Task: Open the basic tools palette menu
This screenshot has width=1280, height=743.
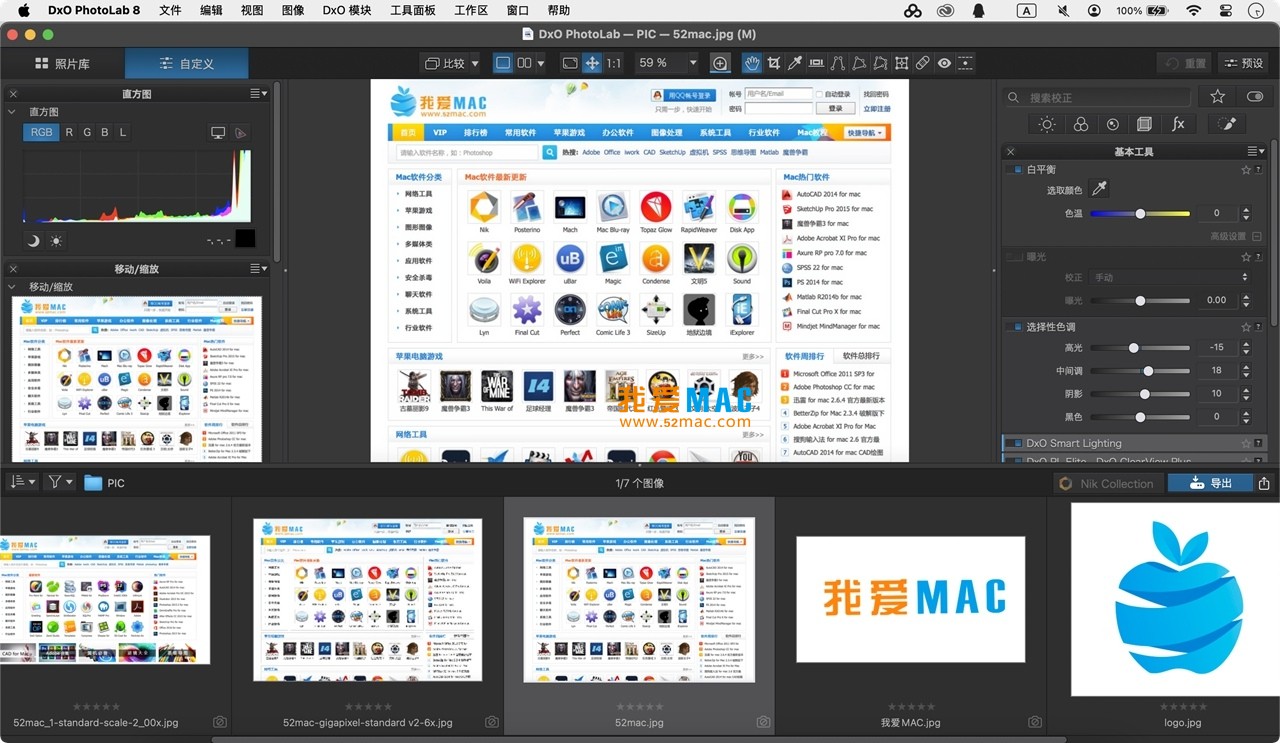Action: click(x=1256, y=152)
